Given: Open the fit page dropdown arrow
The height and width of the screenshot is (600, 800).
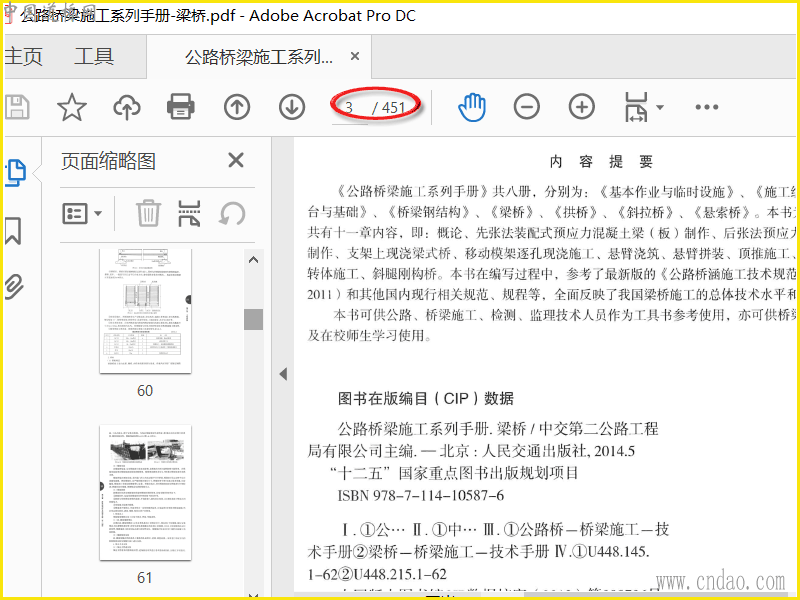Looking at the screenshot, I should click(x=660, y=107).
